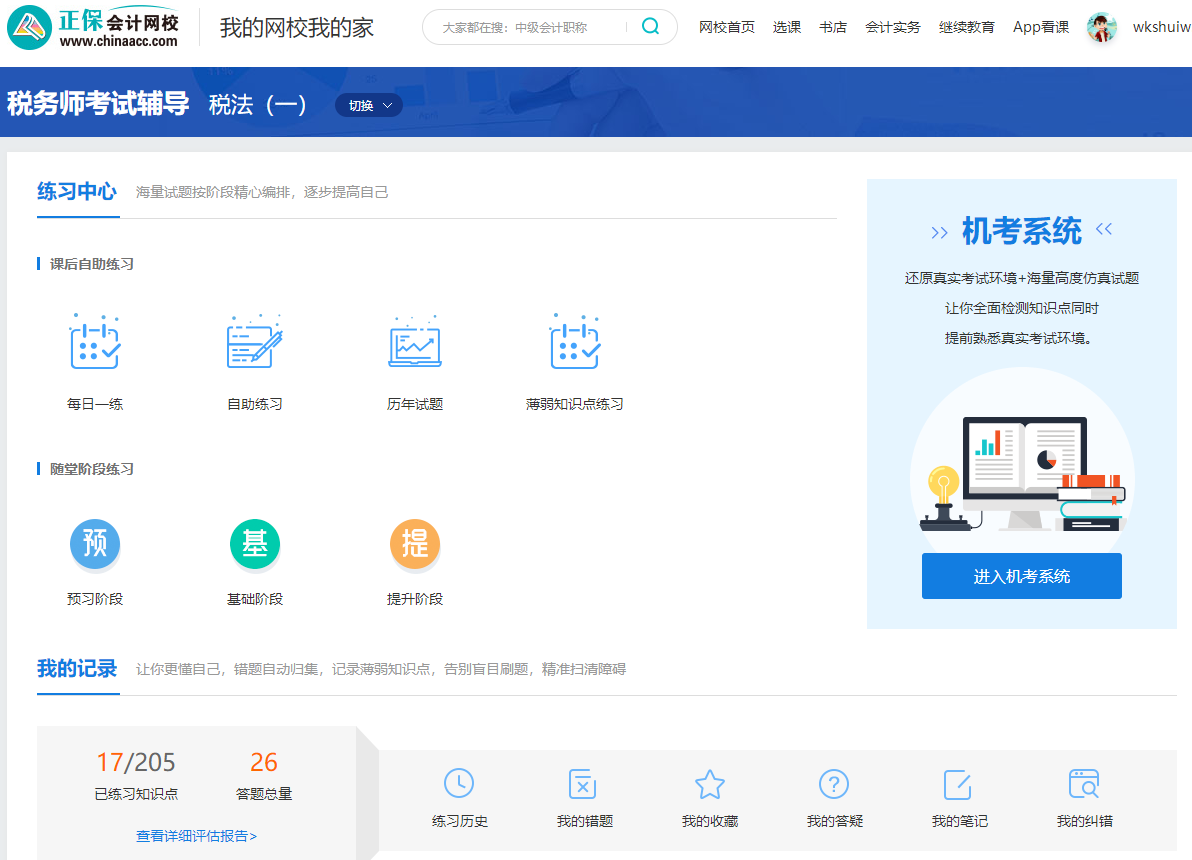Expand the 切换 subject switch dropdown
Viewport: 1192px width, 860px height.
click(369, 105)
